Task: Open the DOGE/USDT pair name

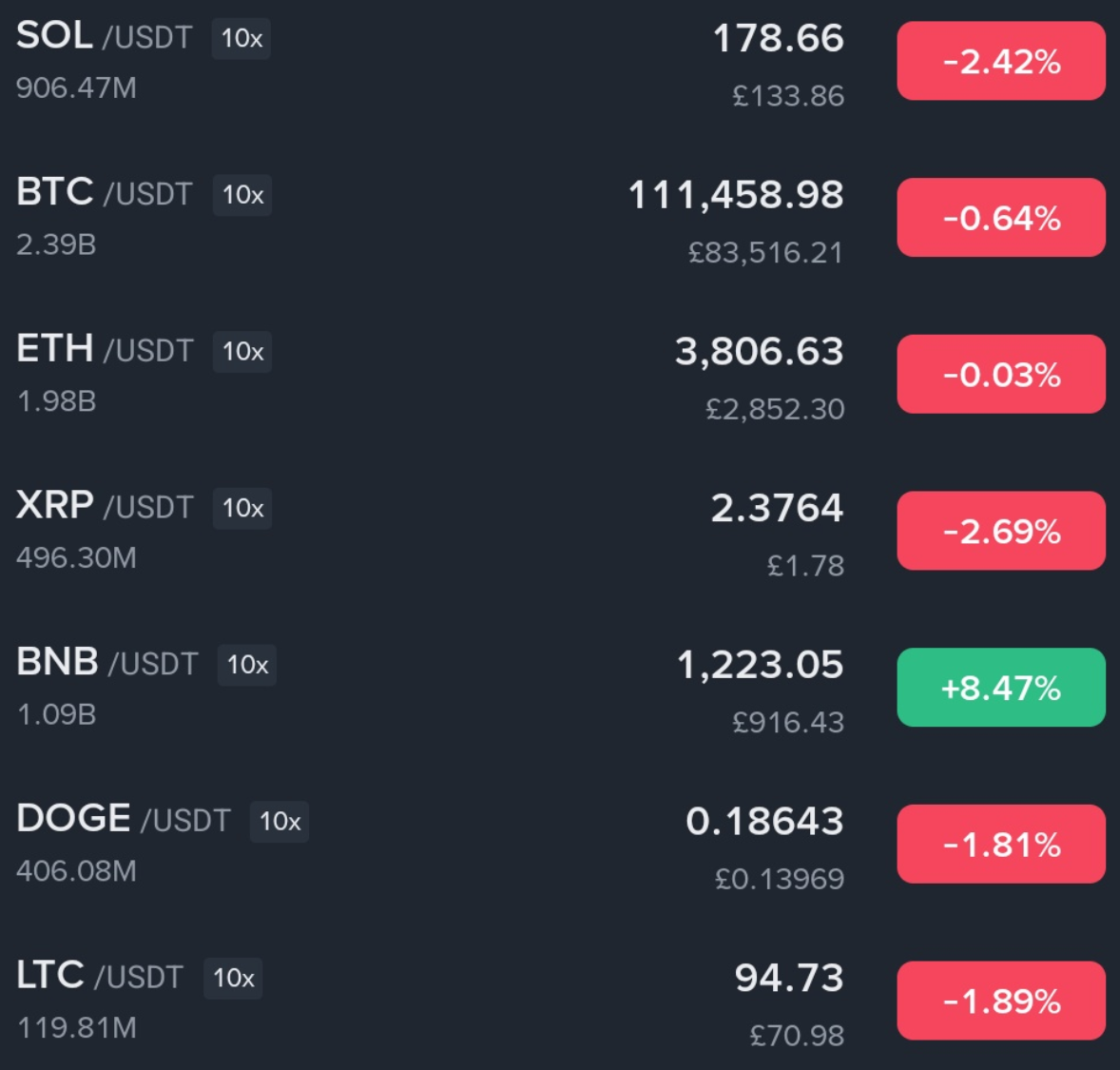Action: click(123, 820)
